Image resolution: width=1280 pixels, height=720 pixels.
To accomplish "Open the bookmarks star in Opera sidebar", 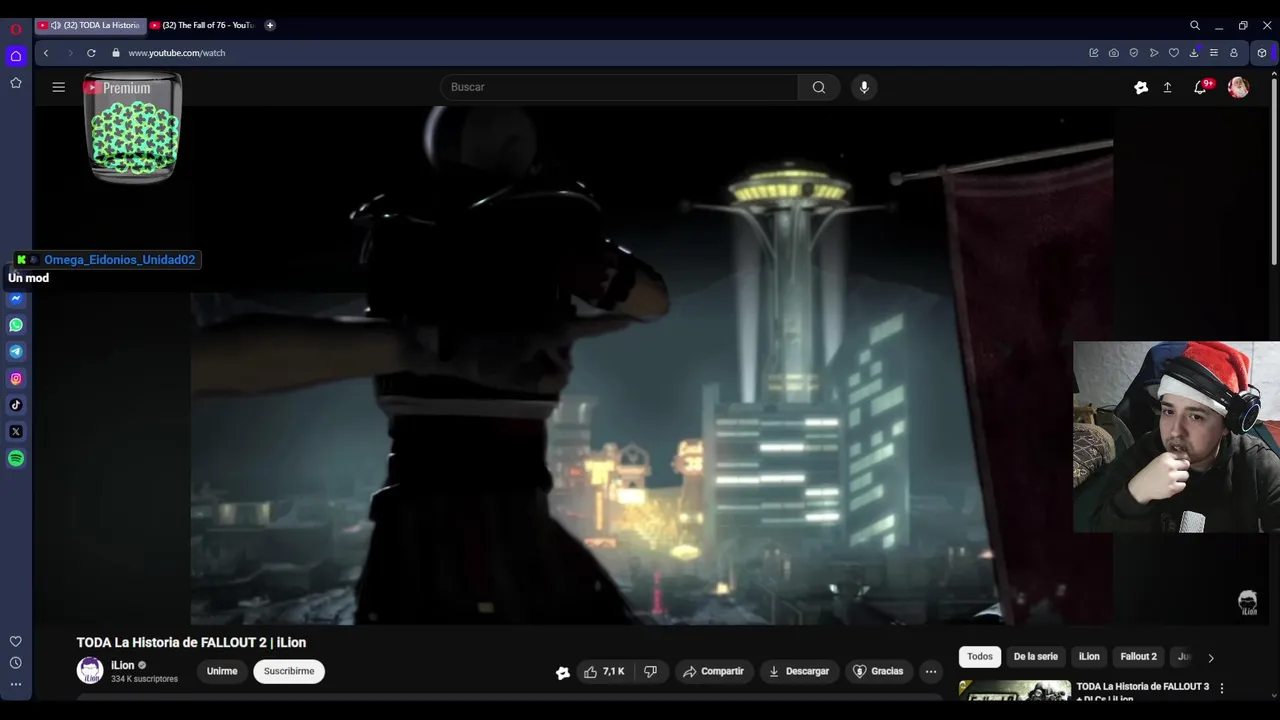I will pyautogui.click(x=16, y=83).
